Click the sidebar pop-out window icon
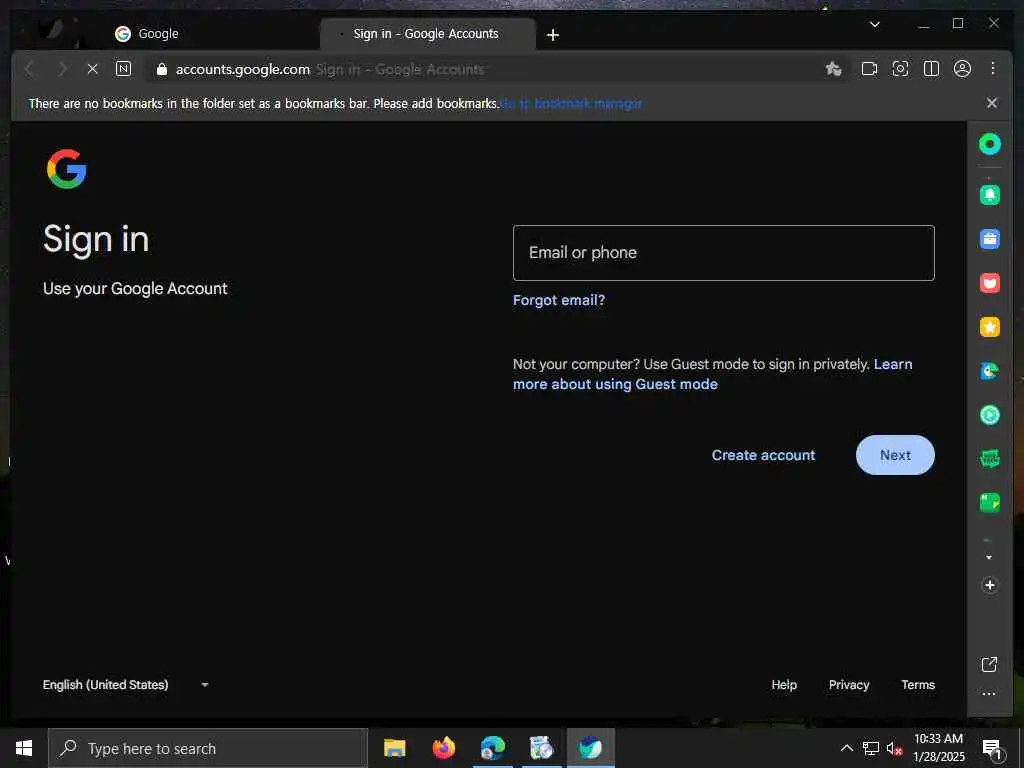The height and width of the screenshot is (768, 1024). pyautogui.click(x=989, y=665)
